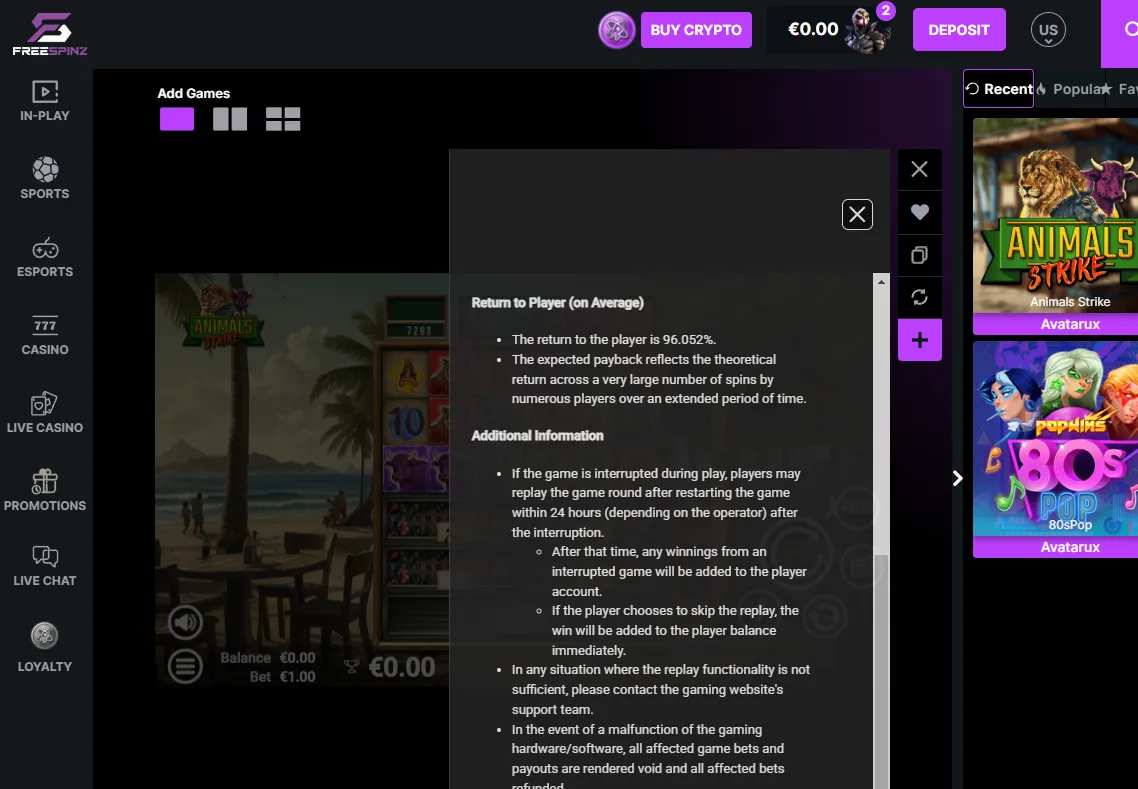The image size is (1138, 789).
Task: Click the Buy Crypto button
Action: coord(696,30)
